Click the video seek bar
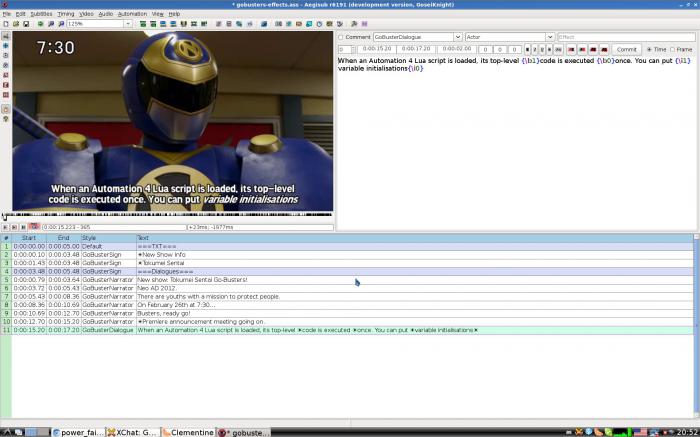This screenshot has width=700, height=437. [167, 215]
